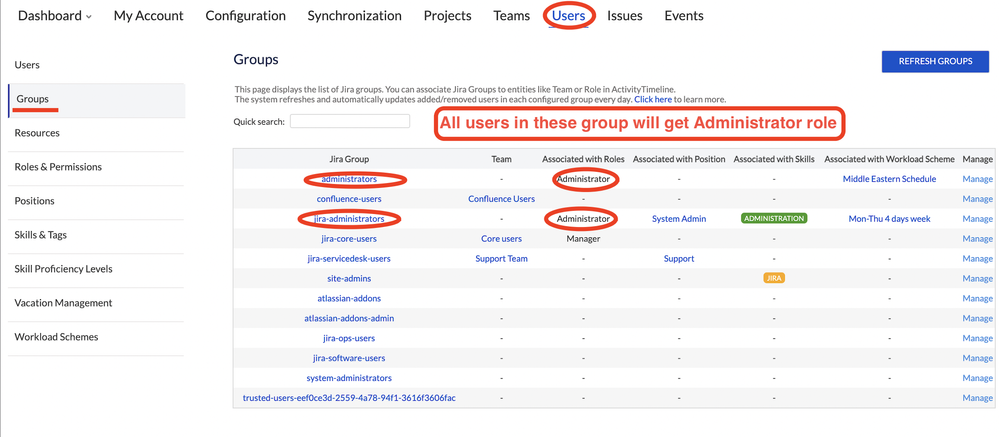Click the Jira Group column header

349,159
